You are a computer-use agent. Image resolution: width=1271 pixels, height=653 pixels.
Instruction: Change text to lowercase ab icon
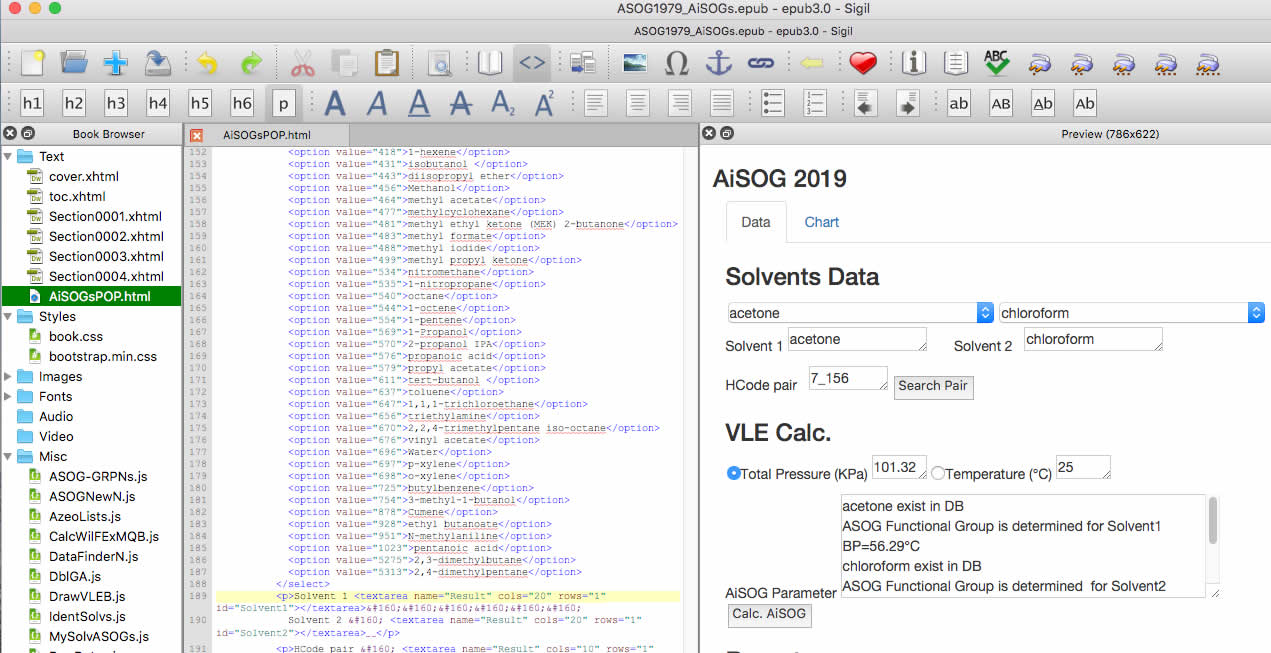point(959,103)
